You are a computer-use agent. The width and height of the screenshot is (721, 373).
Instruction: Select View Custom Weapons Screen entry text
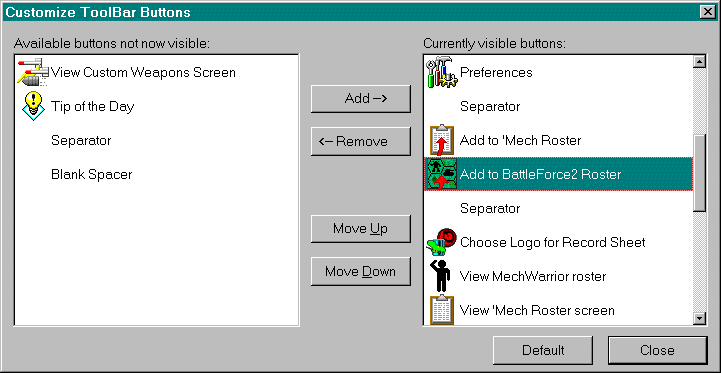143,73
